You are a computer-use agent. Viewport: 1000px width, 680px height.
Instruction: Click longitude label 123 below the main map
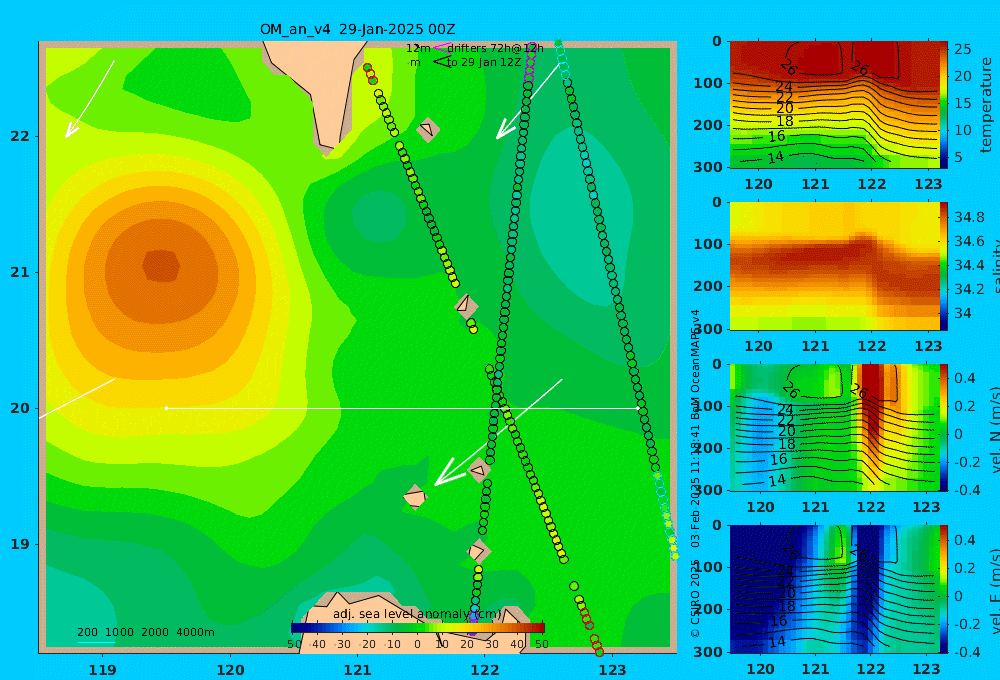[x=613, y=670]
